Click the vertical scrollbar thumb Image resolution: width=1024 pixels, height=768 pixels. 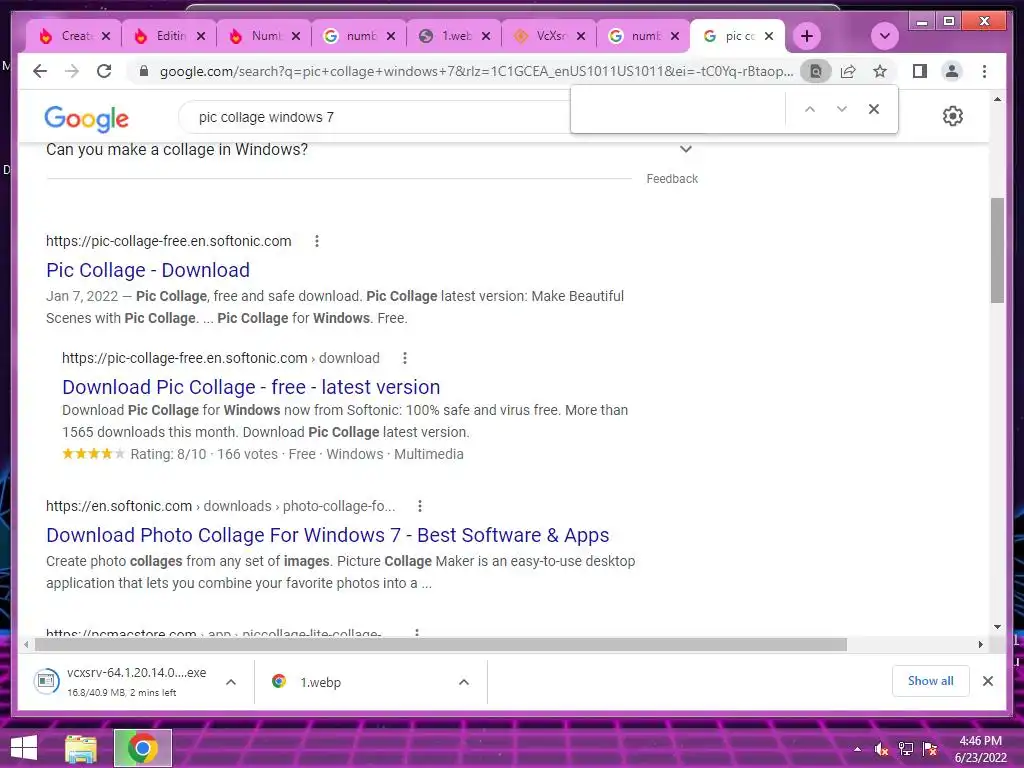[x=997, y=250]
